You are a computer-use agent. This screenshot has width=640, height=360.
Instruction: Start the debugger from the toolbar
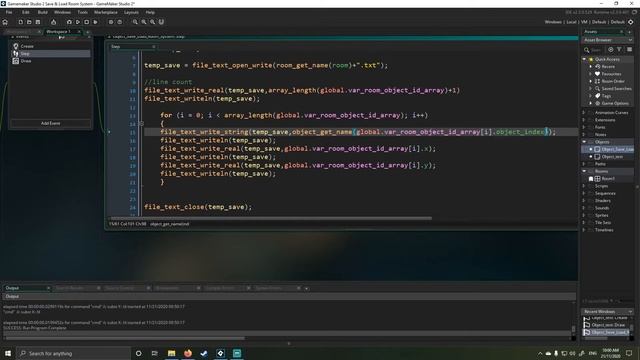coord(69,22)
